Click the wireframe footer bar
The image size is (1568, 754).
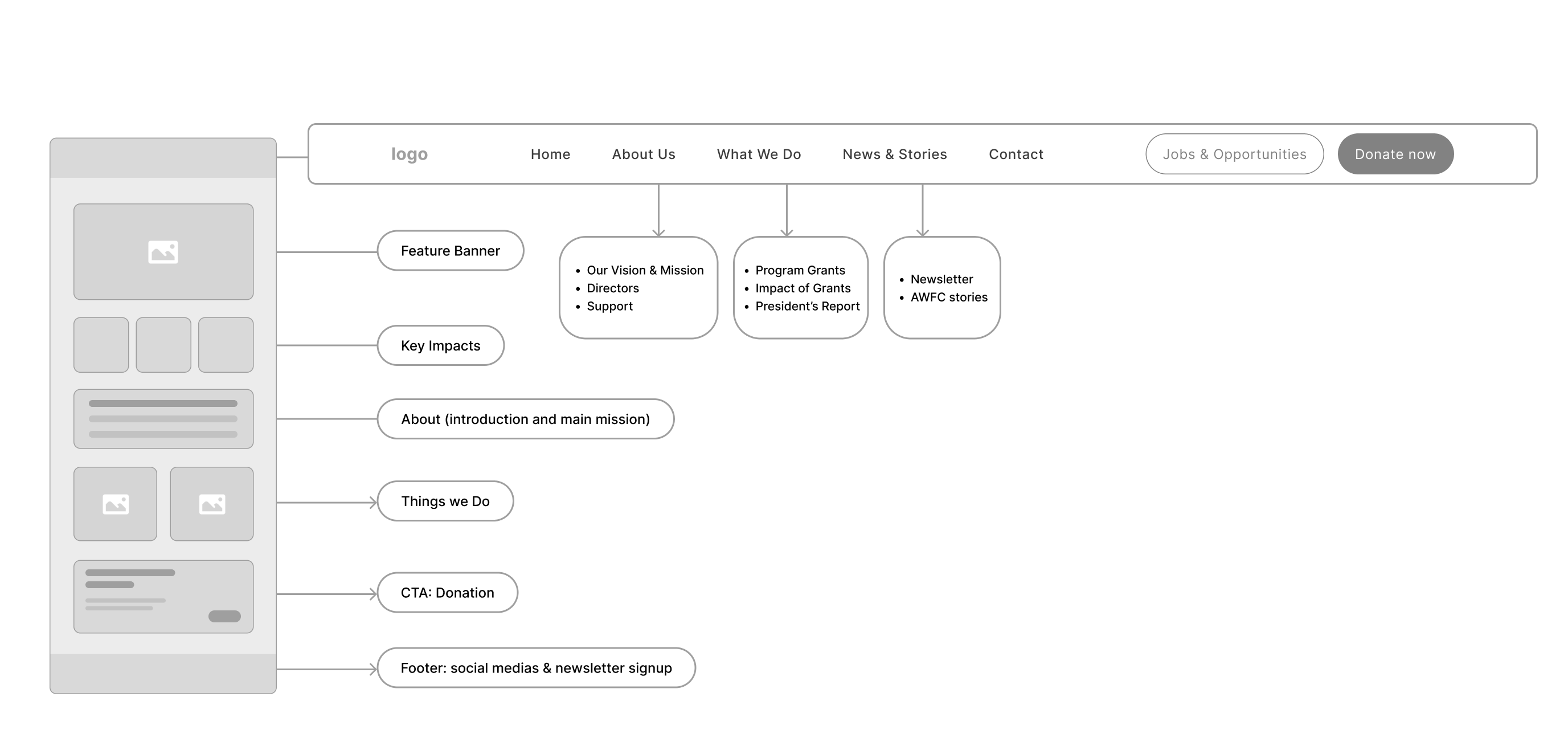point(163,674)
